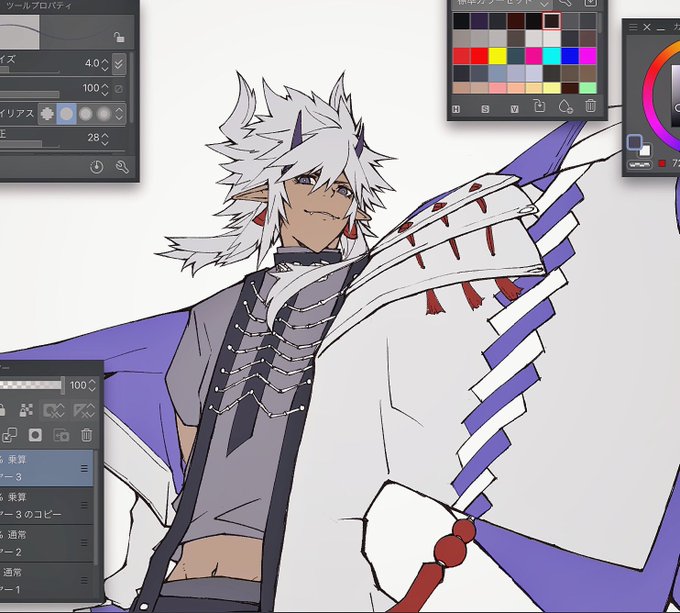
Task: Select the no anti-aliasing option (jagged dot)
Action: point(47,114)
